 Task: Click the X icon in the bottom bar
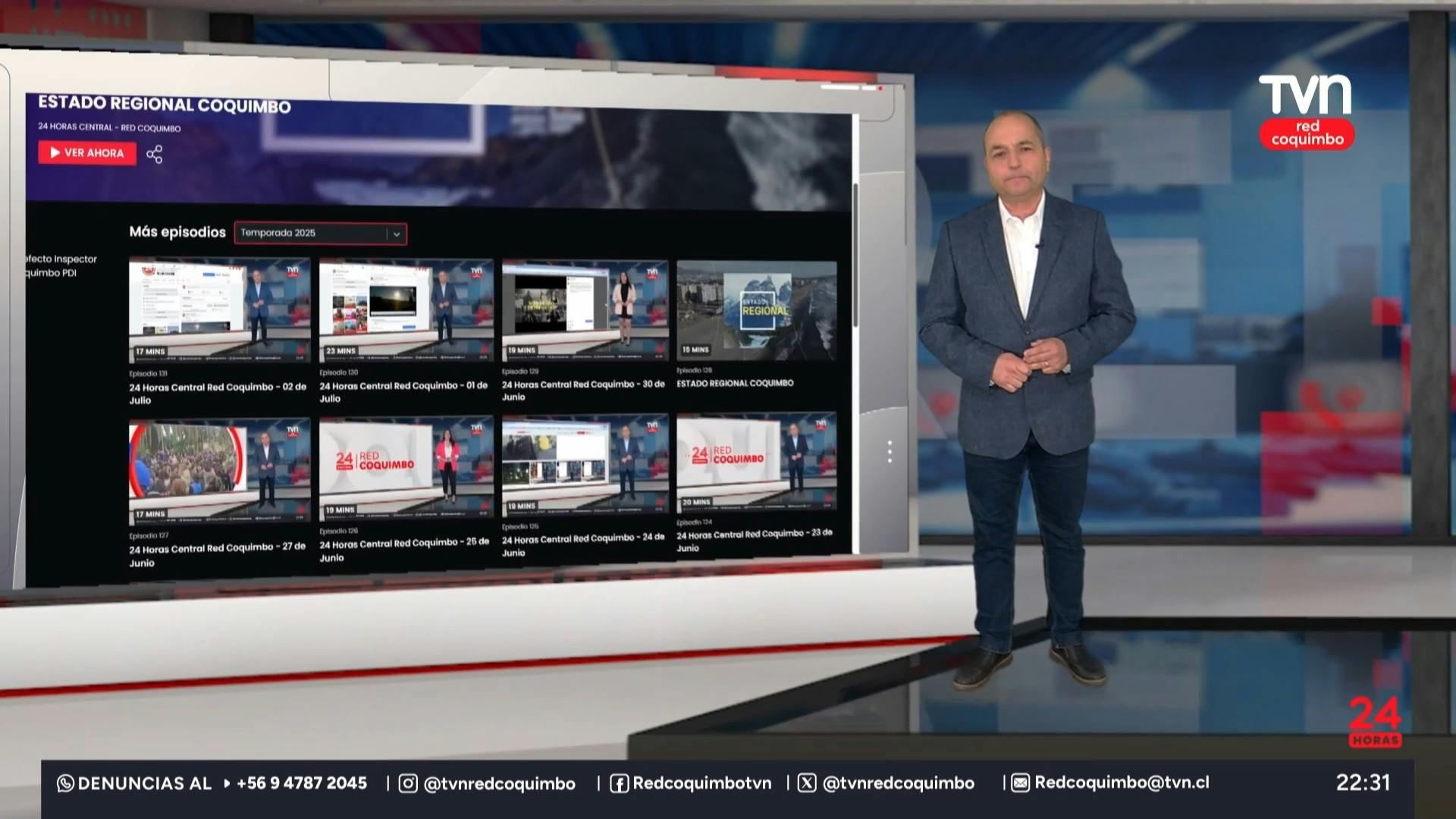pyautogui.click(x=807, y=783)
